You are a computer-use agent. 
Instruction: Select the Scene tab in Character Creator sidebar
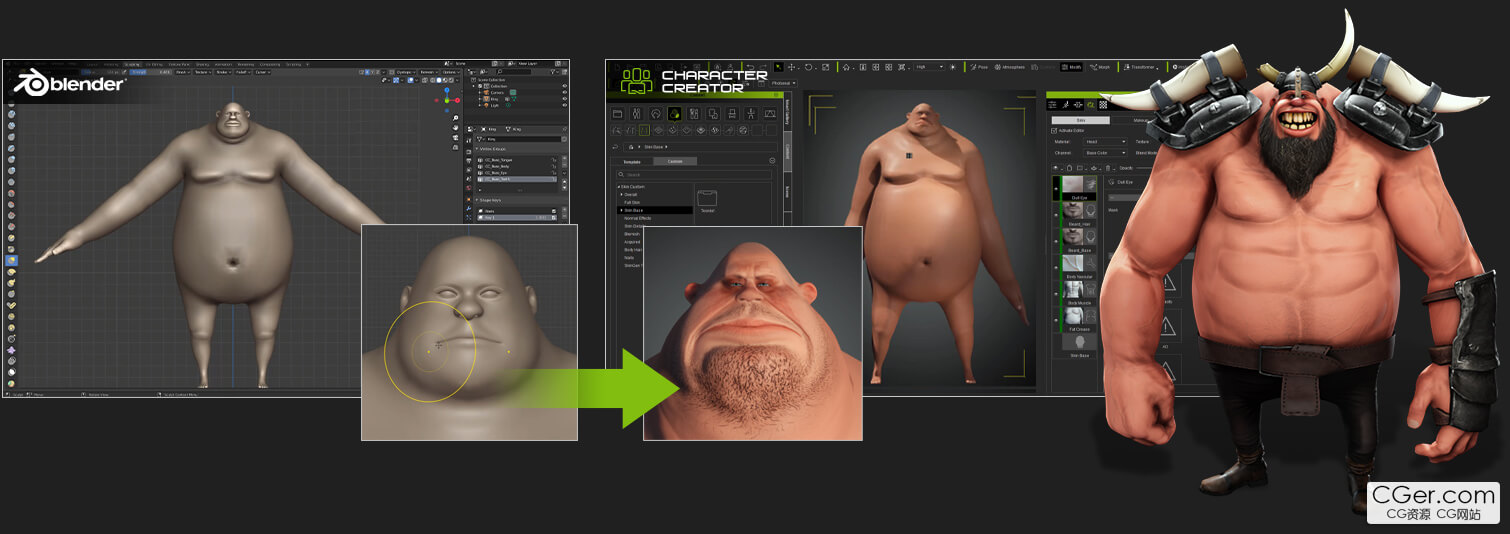[x=787, y=191]
